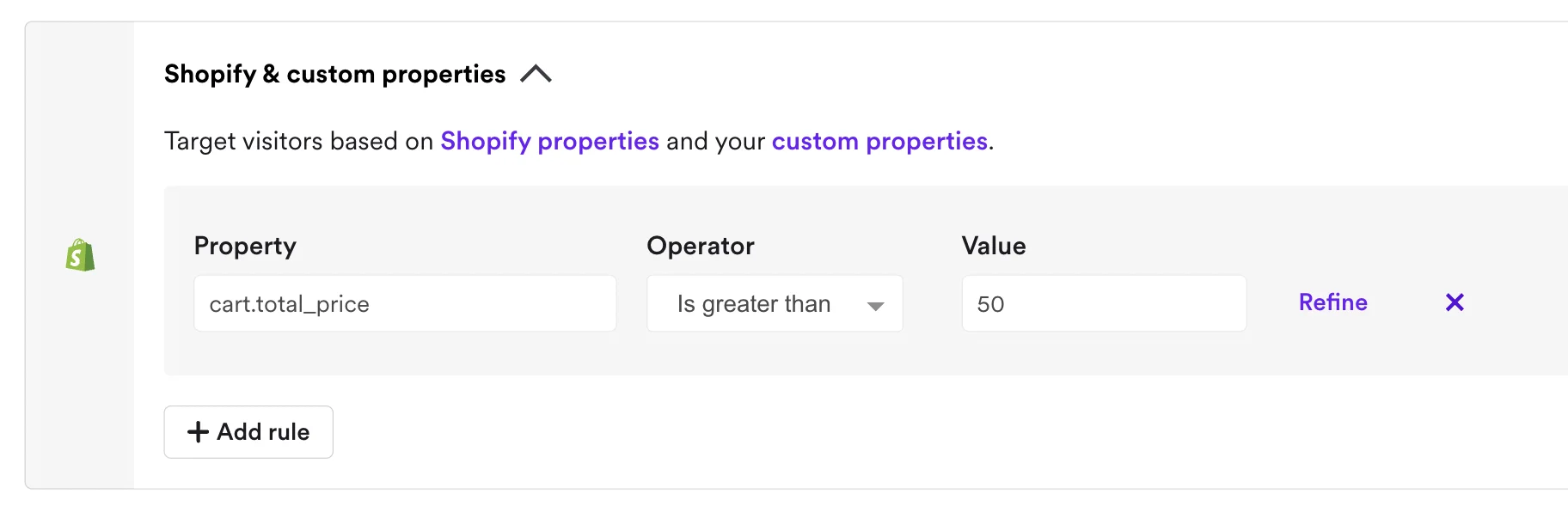Click the Property column label
The image size is (1568, 512).
click(x=245, y=246)
